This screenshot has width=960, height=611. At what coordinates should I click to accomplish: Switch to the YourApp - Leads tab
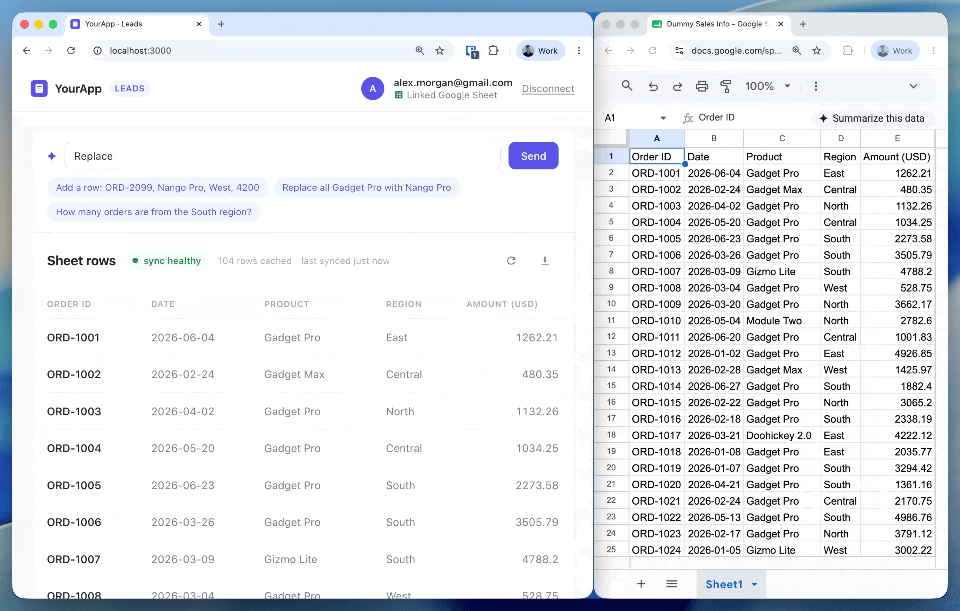[x=136, y=24]
